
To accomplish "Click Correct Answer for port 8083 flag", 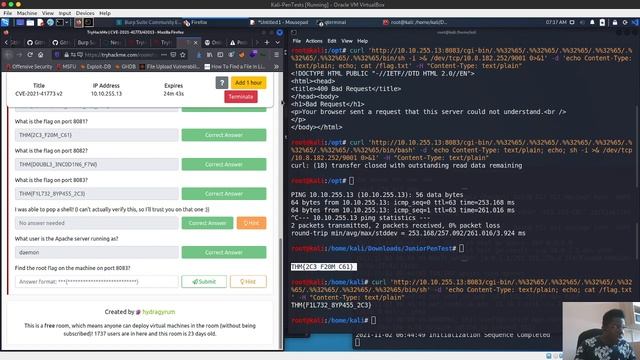I will point(224,194).
